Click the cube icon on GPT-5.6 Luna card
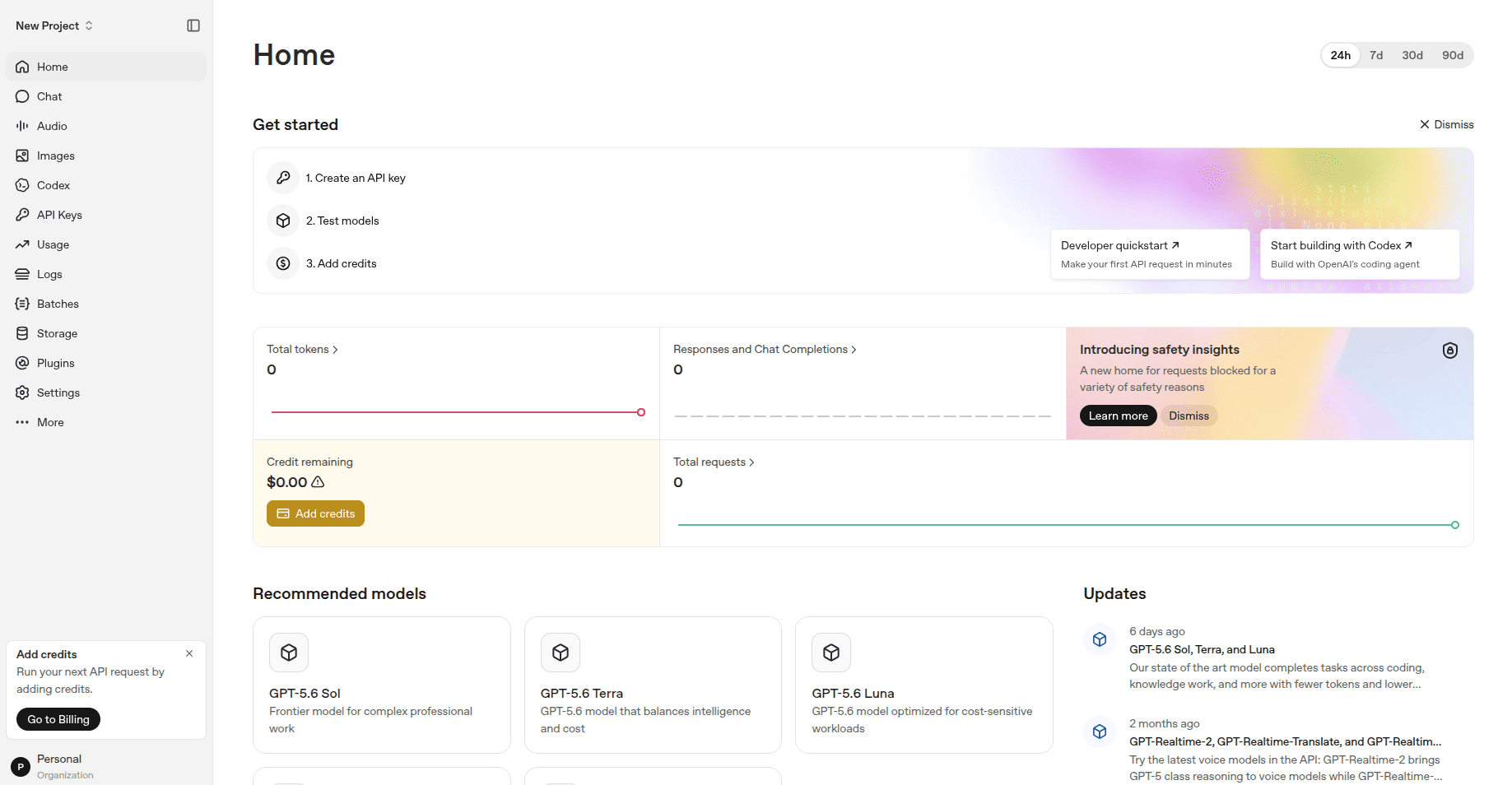Image resolution: width=1512 pixels, height=785 pixels. click(831, 653)
